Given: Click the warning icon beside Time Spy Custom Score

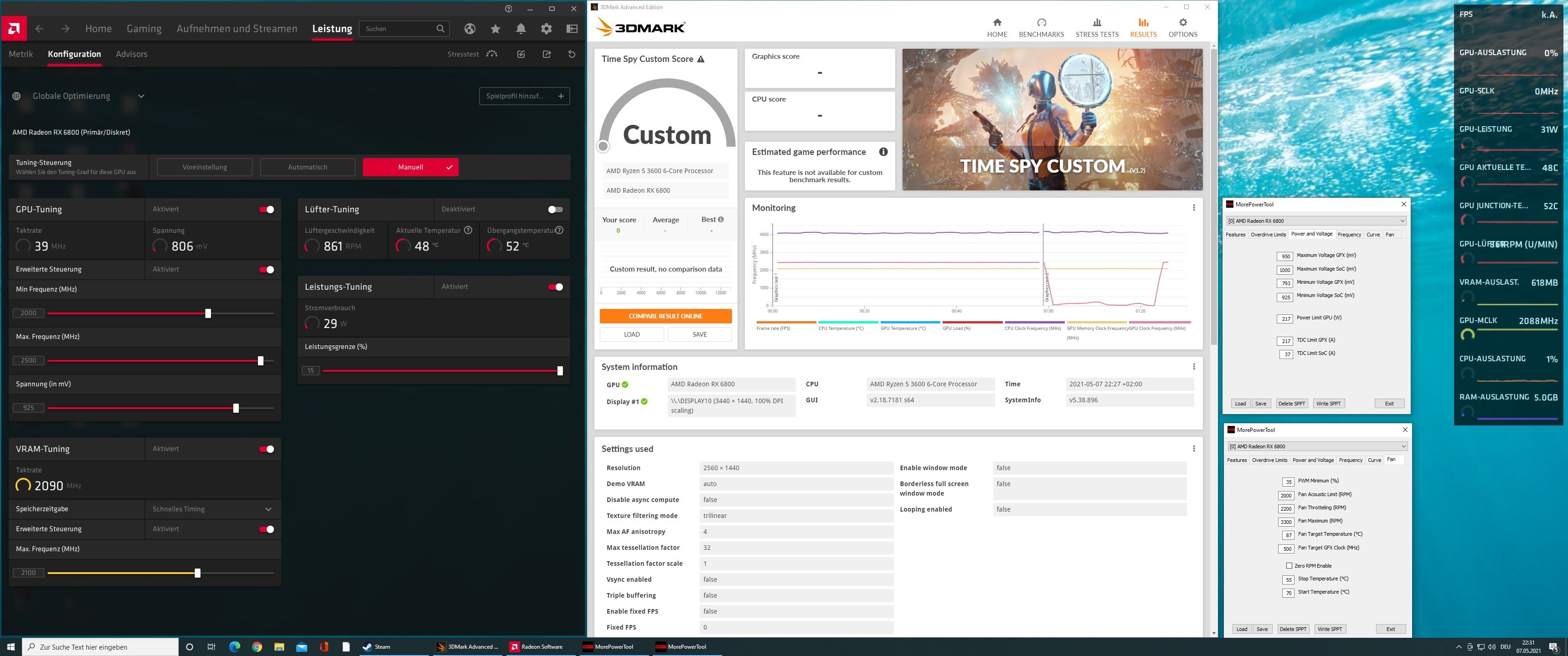Looking at the screenshot, I should [x=701, y=59].
